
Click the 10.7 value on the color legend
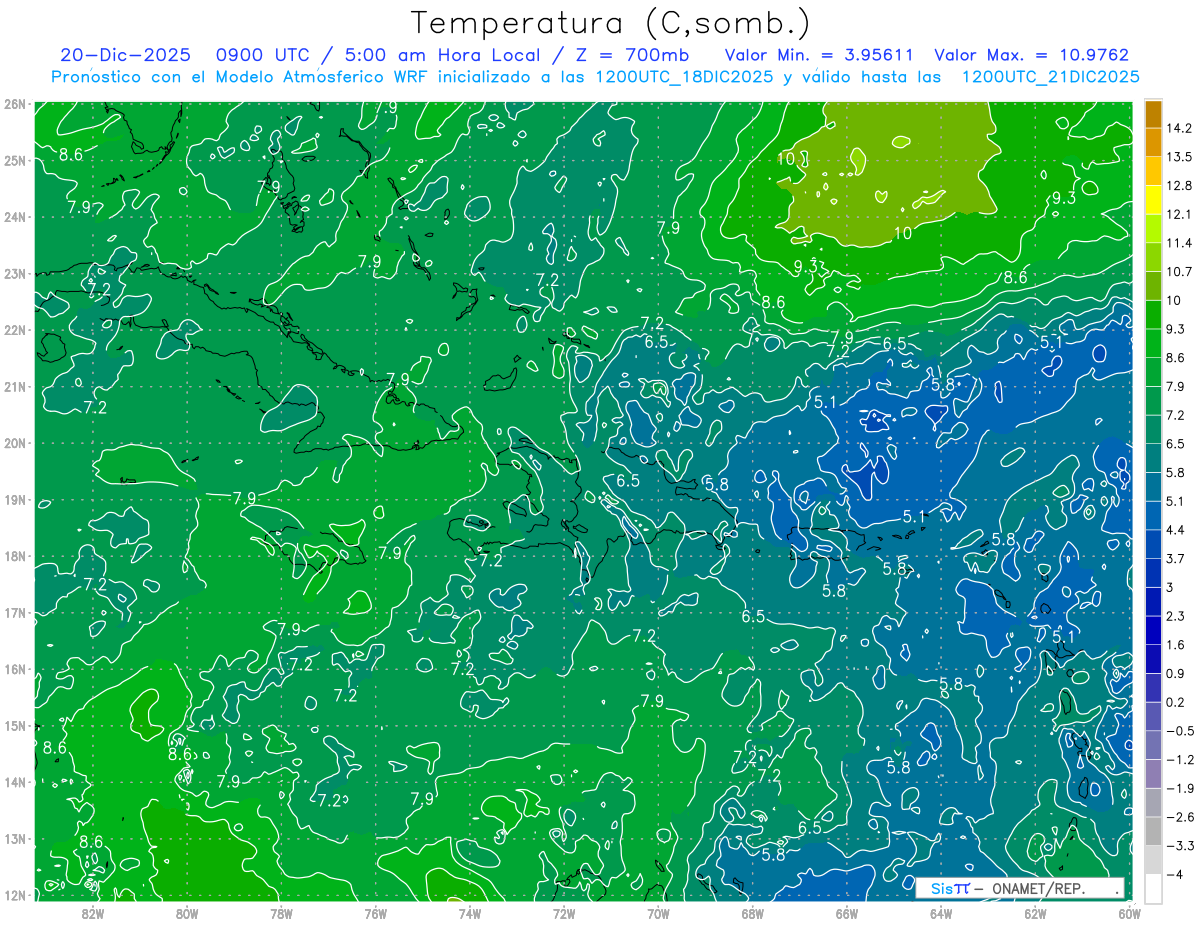click(1181, 272)
